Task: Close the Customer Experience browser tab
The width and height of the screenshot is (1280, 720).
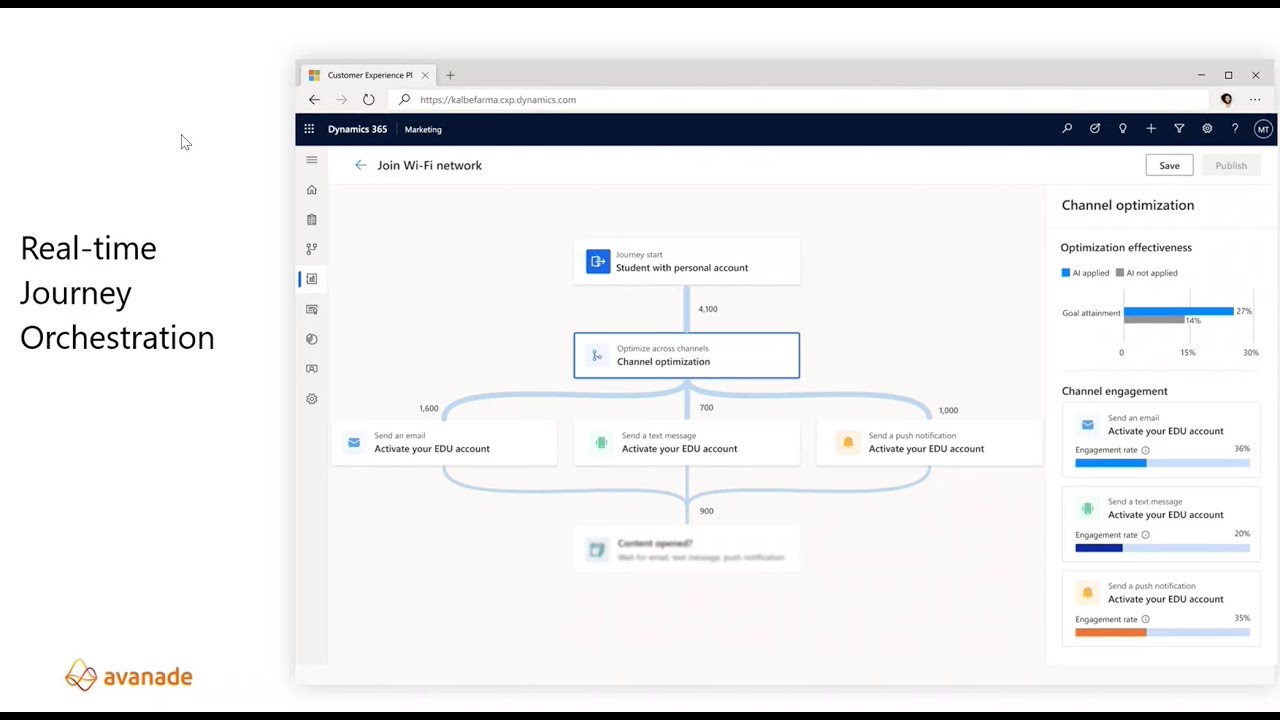Action: pos(425,75)
